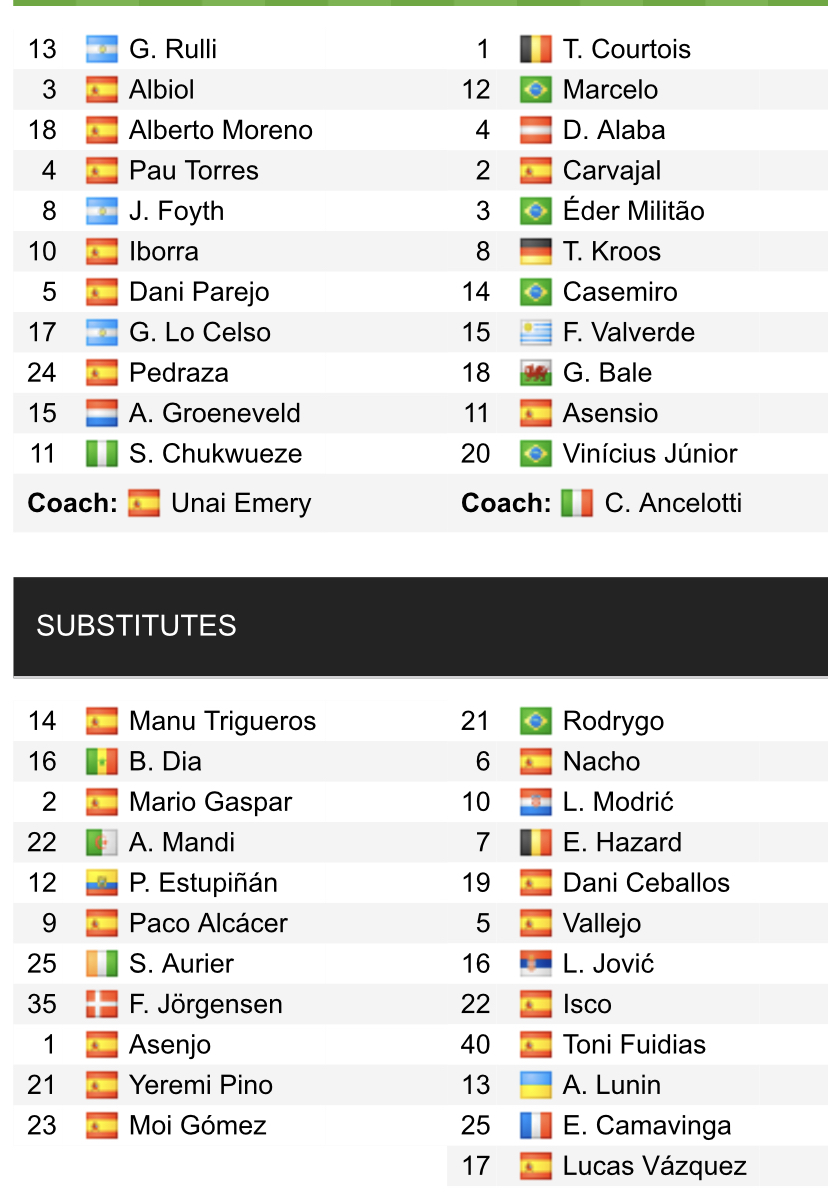Select coach Unai Emery's name
Image resolution: width=828 pixels, height=1201 pixels.
pos(241,503)
